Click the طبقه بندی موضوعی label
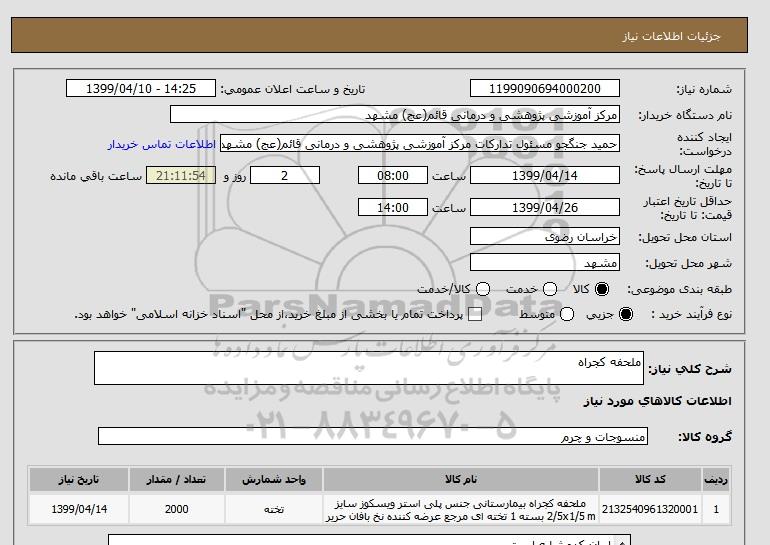The width and height of the screenshot is (770, 545). pyautogui.click(x=679, y=290)
